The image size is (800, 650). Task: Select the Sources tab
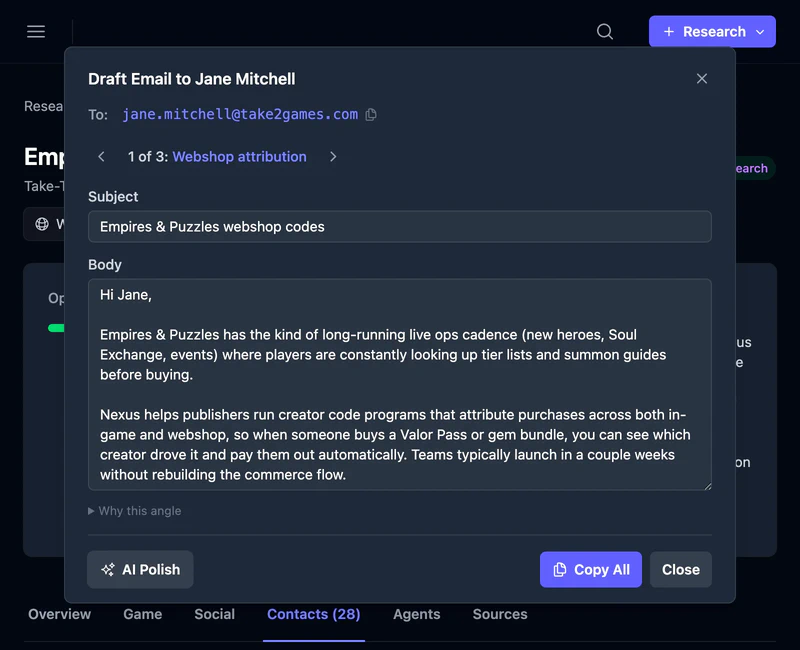tap(500, 614)
